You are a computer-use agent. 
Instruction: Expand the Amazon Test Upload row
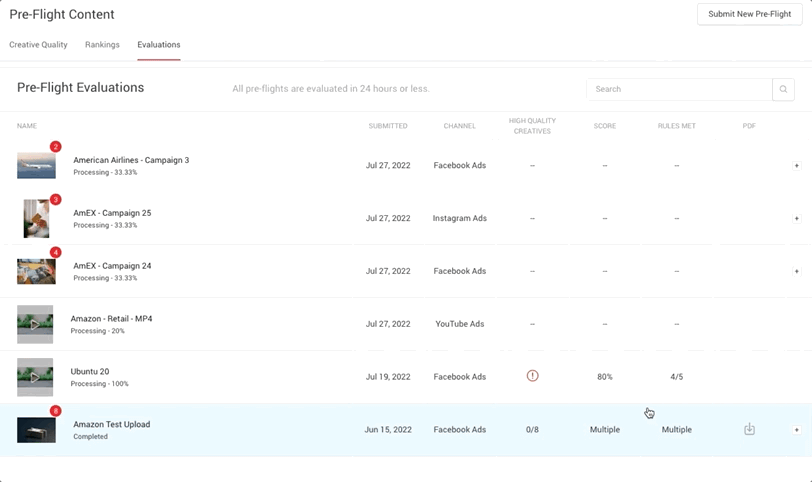(796, 430)
